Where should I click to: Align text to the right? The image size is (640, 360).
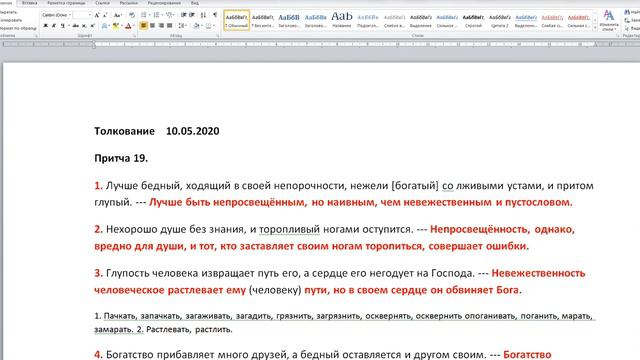[x=161, y=26]
